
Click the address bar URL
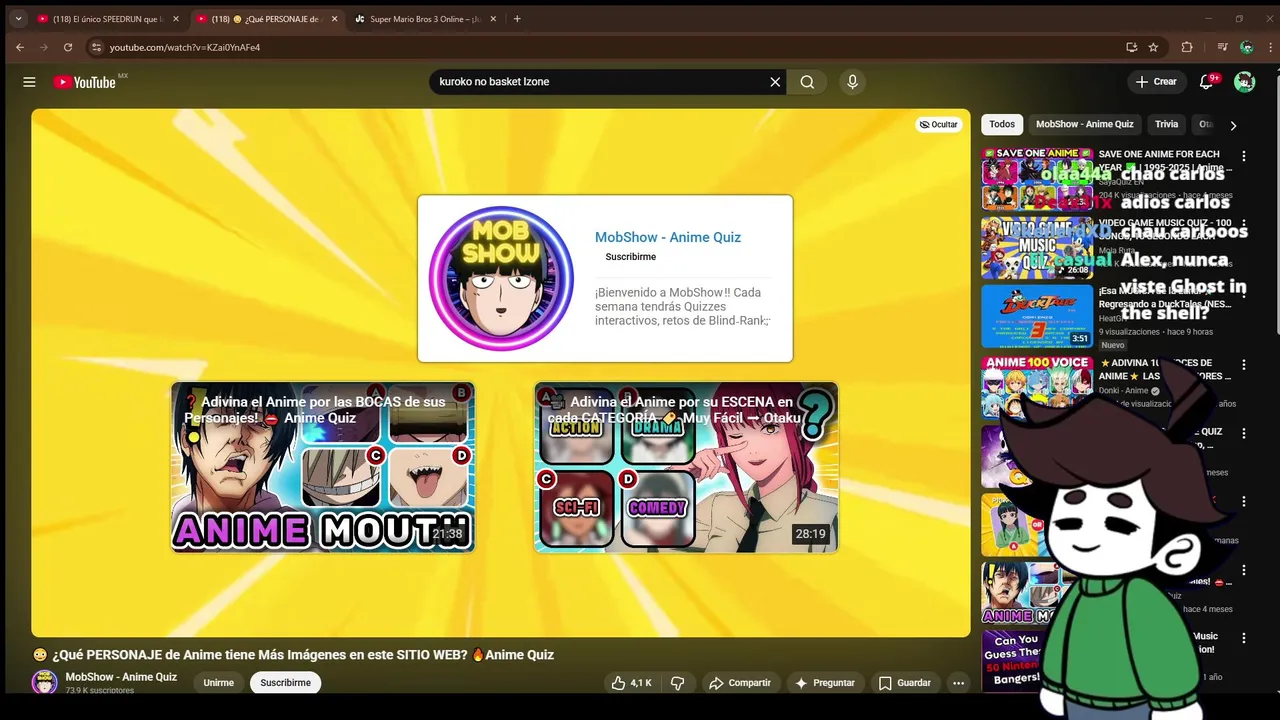pos(185,47)
